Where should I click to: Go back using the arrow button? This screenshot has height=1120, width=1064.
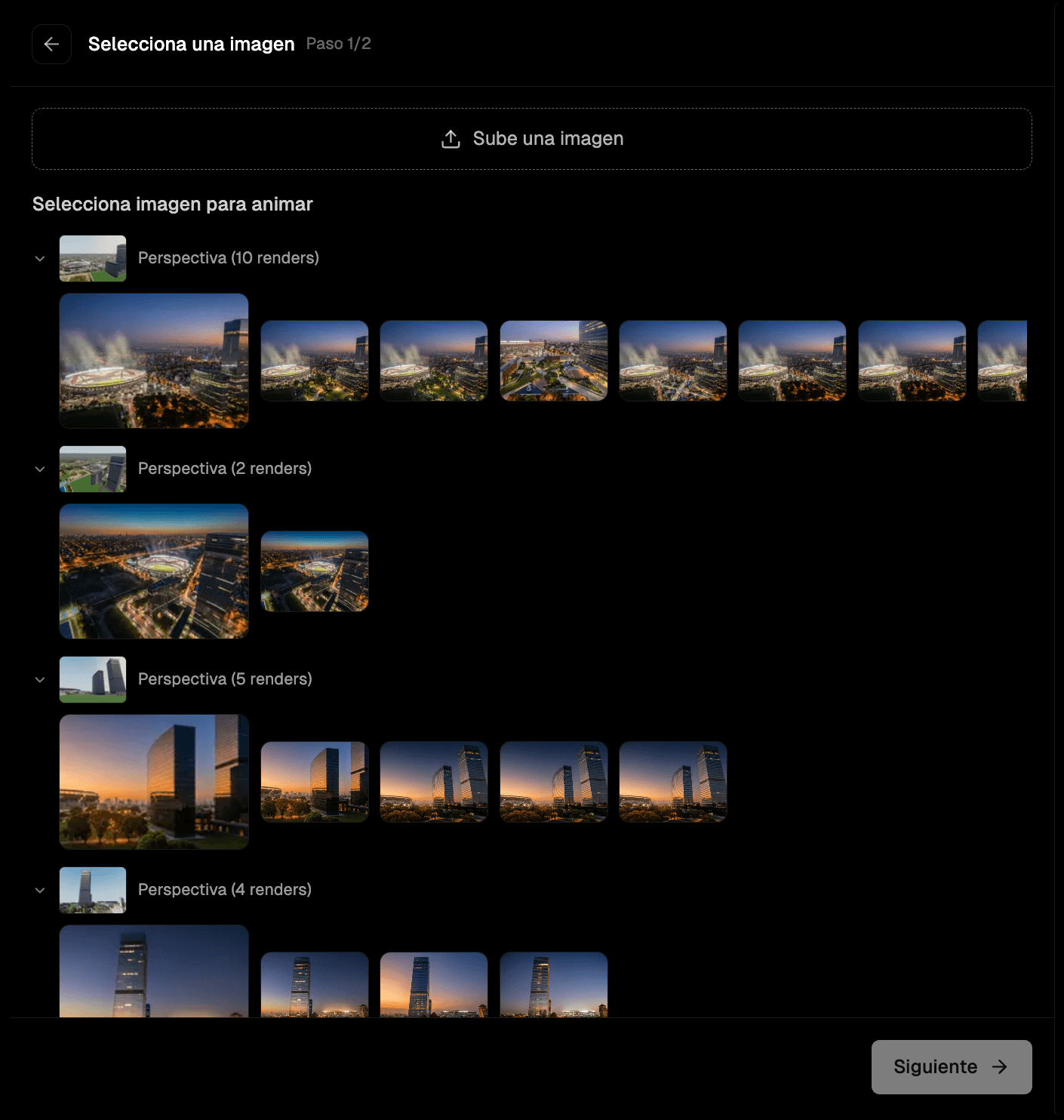point(51,44)
